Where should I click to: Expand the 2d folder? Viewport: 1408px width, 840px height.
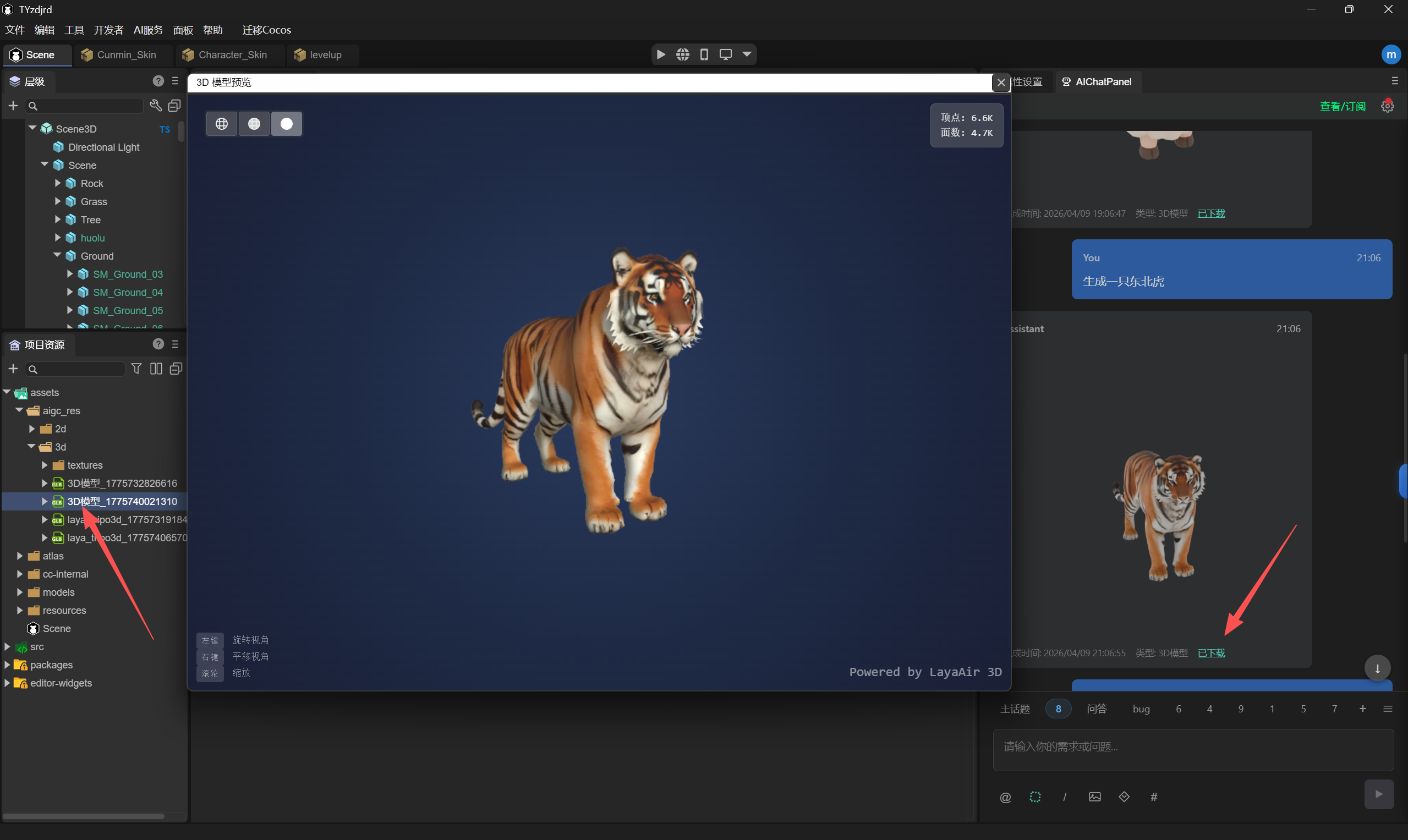pyautogui.click(x=32, y=429)
